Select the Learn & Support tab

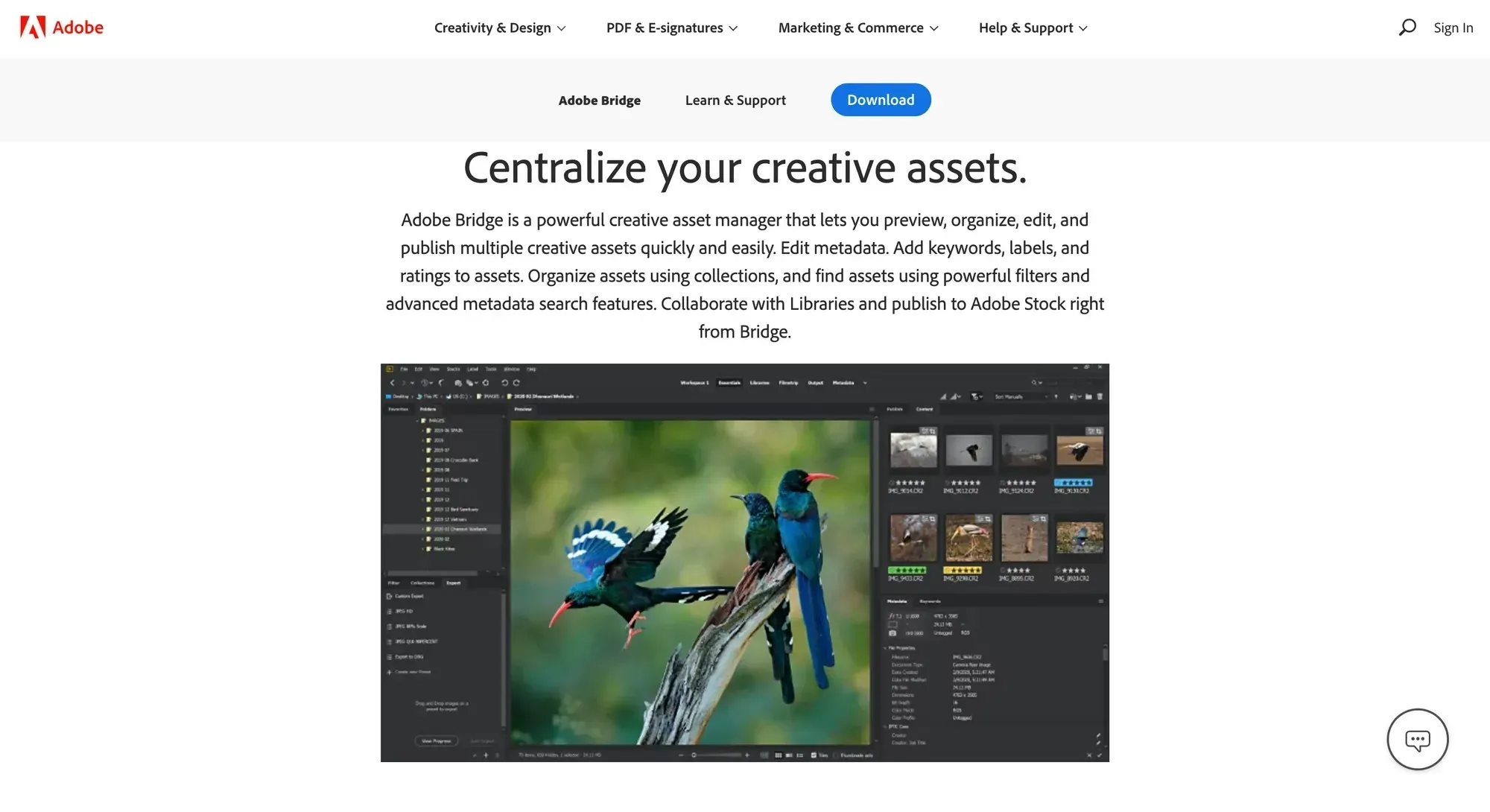pos(735,99)
